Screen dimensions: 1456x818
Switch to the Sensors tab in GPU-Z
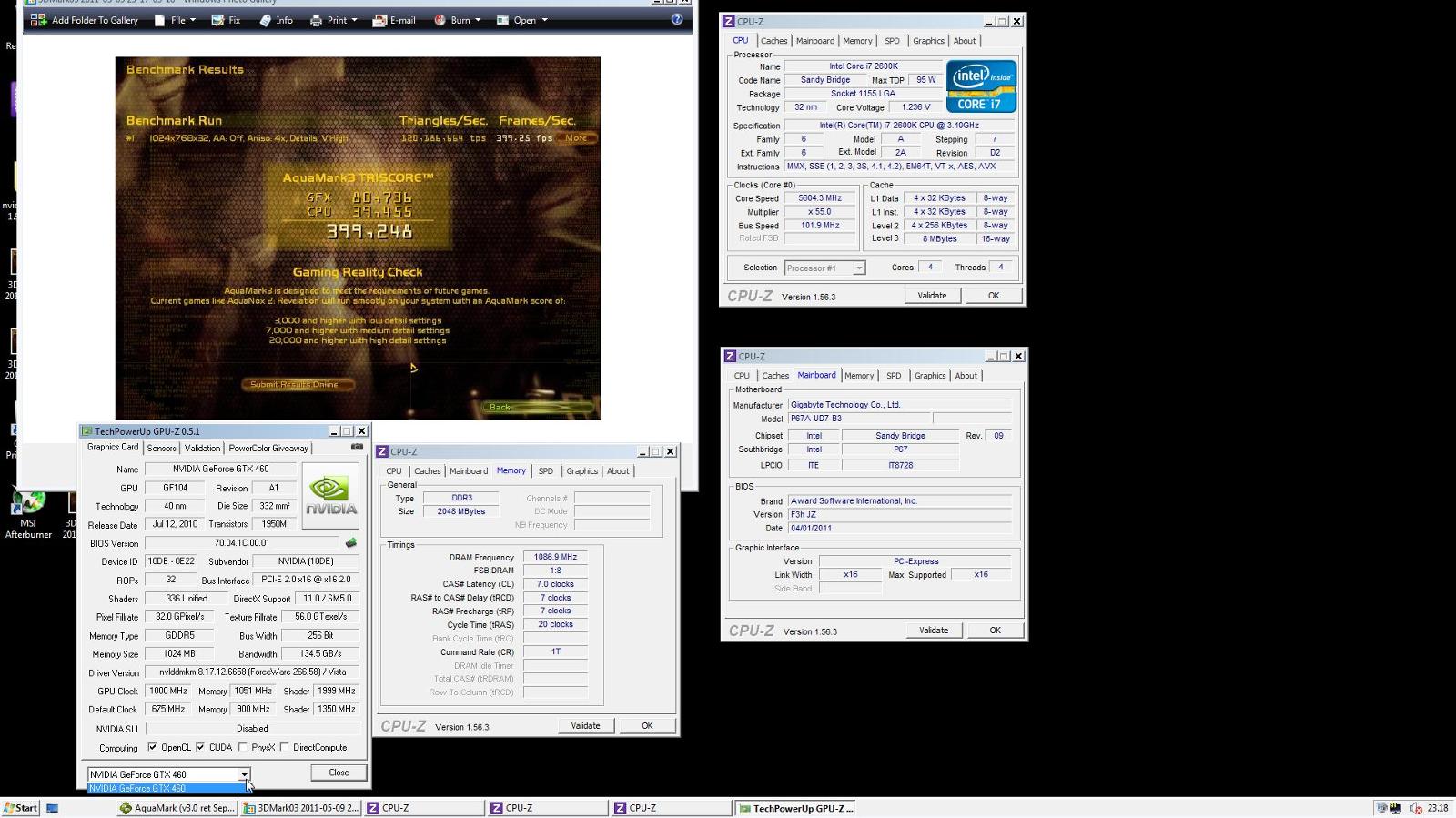pyautogui.click(x=162, y=448)
